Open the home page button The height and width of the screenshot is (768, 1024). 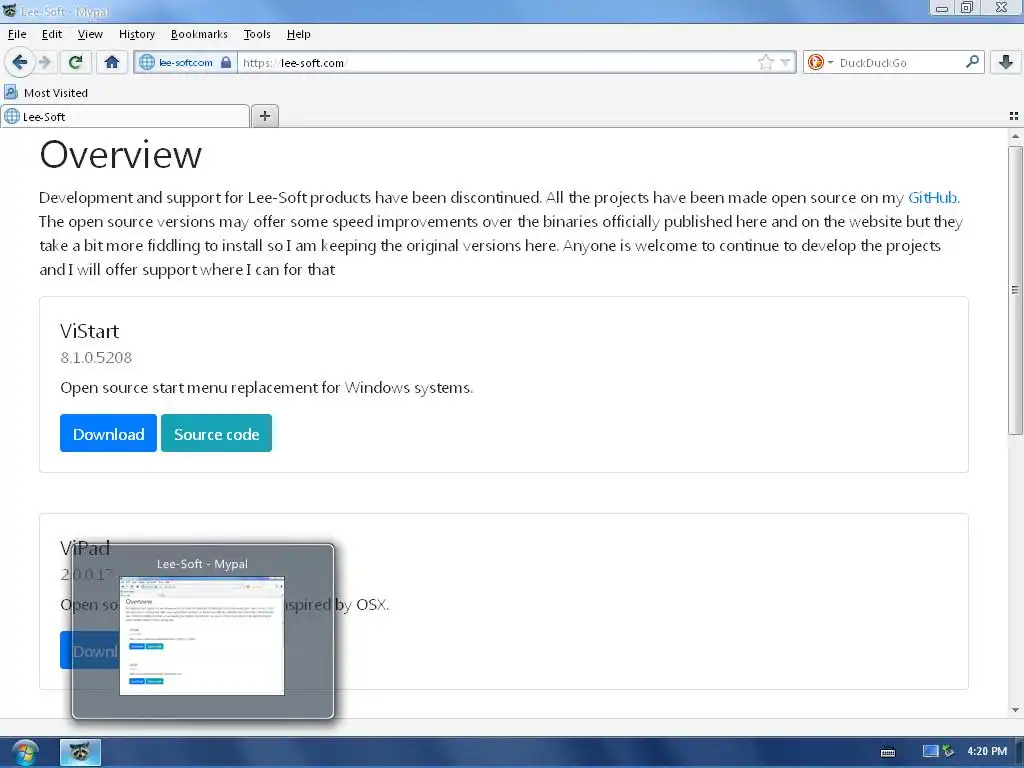[x=112, y=62]
